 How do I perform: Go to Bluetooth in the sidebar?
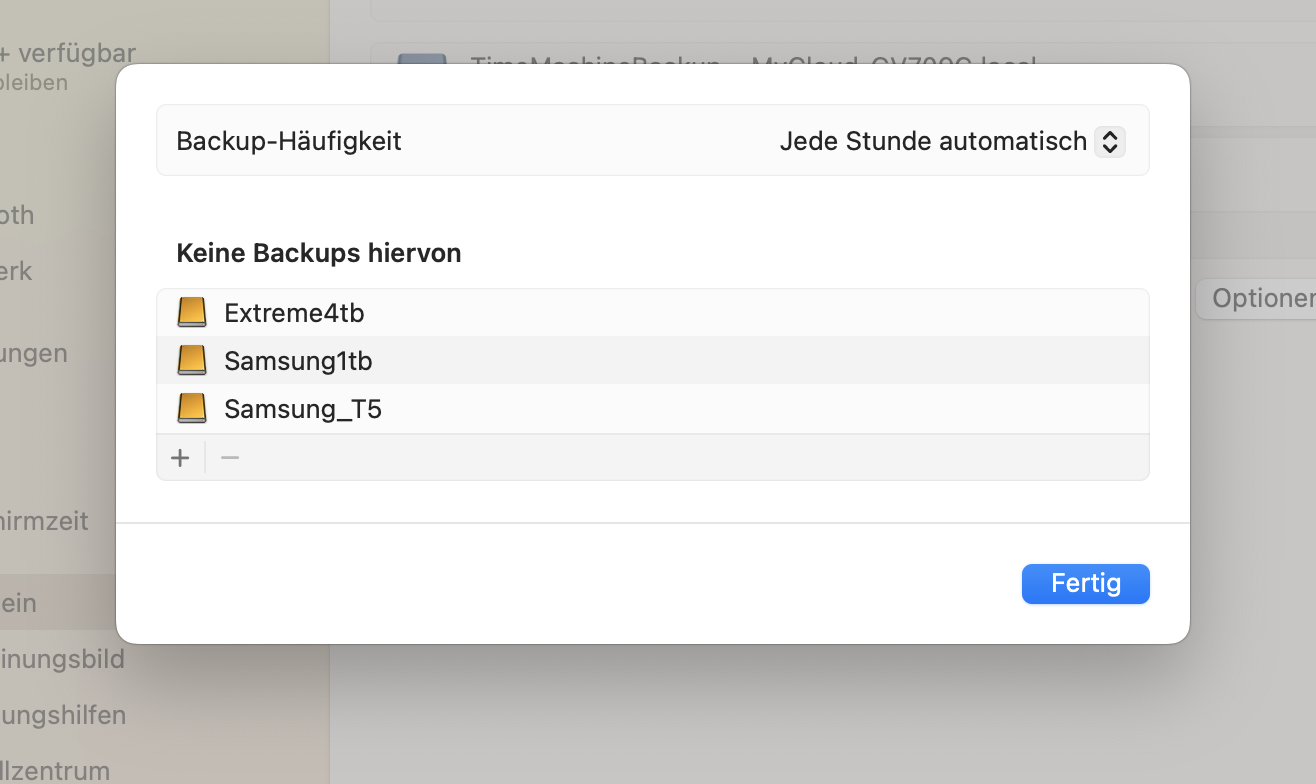pyautogui.click(x=18, y=215)
